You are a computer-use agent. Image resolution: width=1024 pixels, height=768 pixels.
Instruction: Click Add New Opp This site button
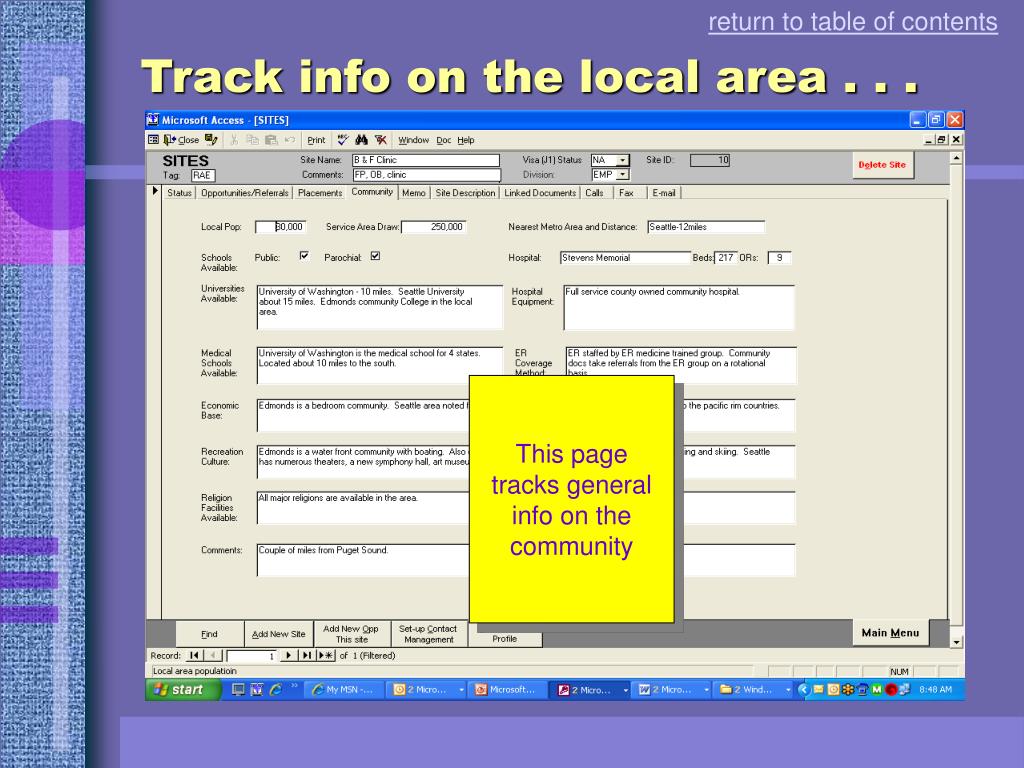click(351, 633)
